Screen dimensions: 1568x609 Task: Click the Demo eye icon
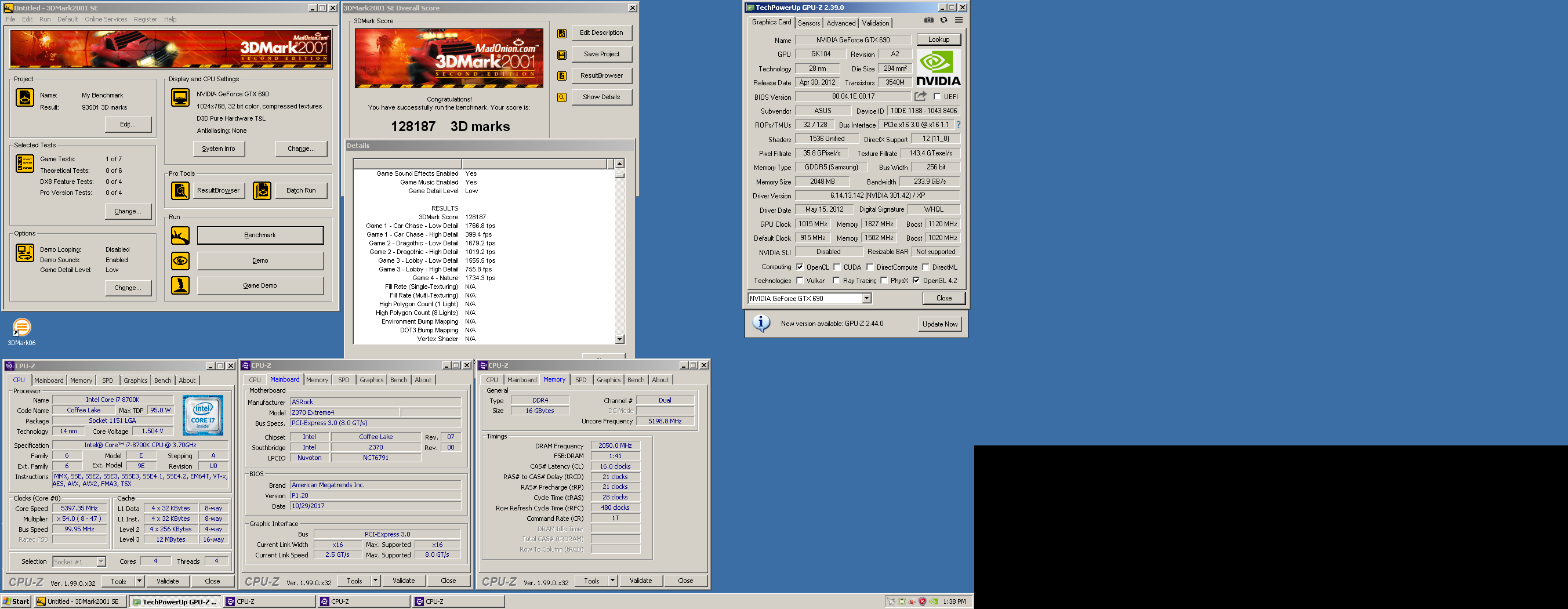point(180,260)
